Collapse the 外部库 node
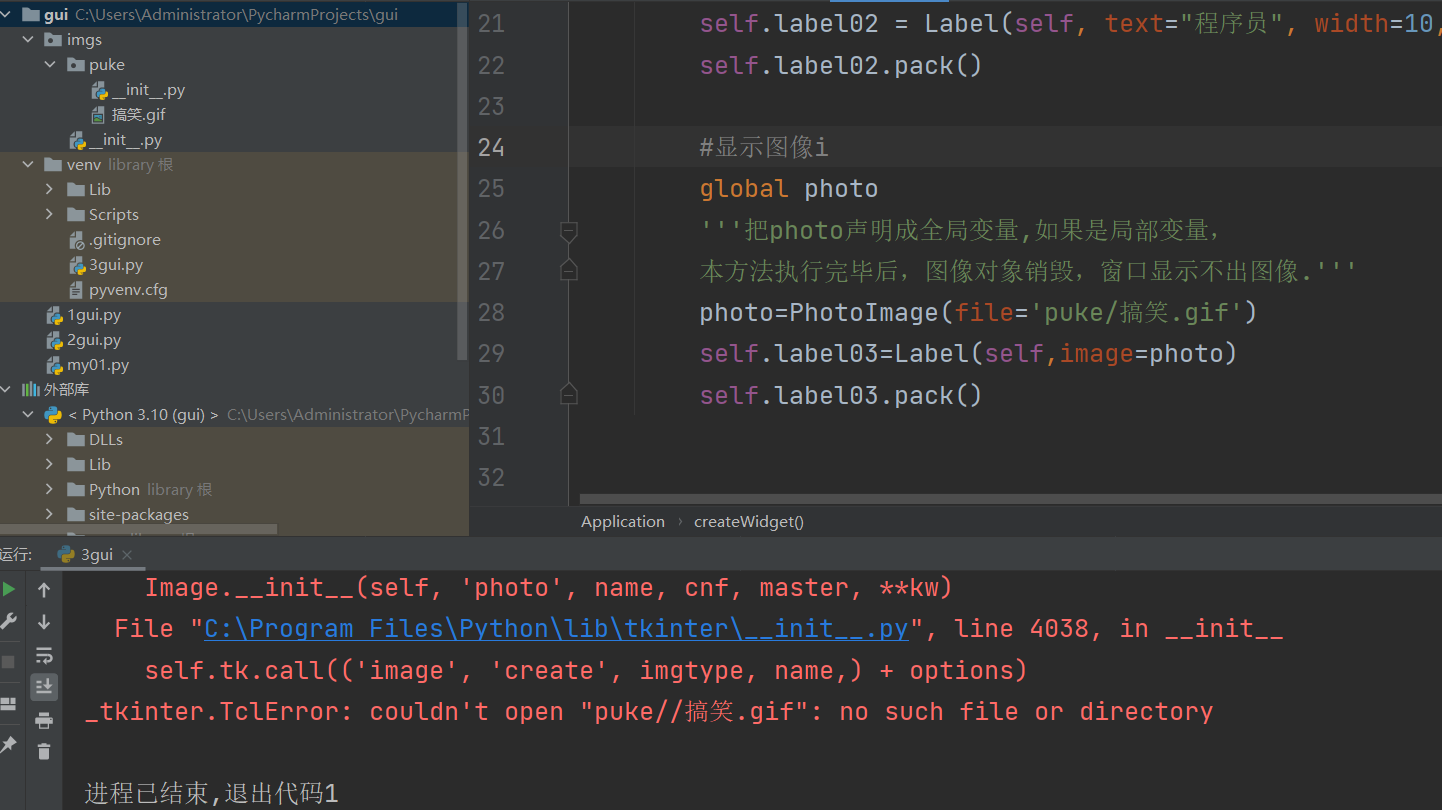1442x810 pixels. [x=7, y=390]
